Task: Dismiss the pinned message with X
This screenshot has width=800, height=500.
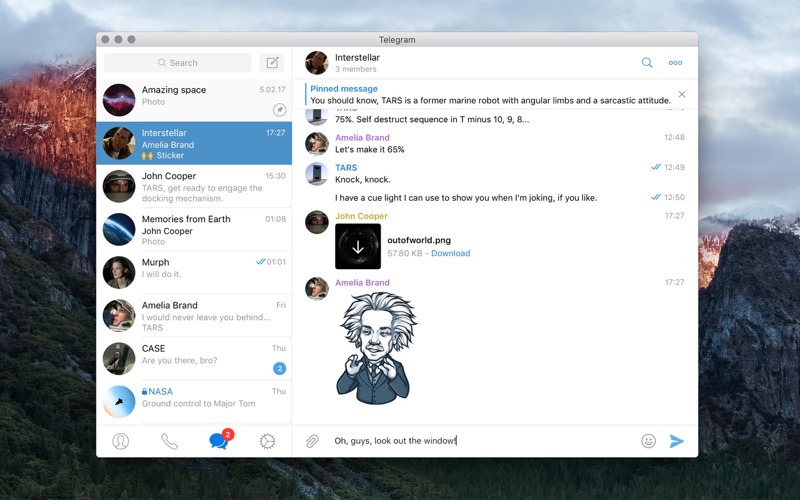Action: coord(682,95)
